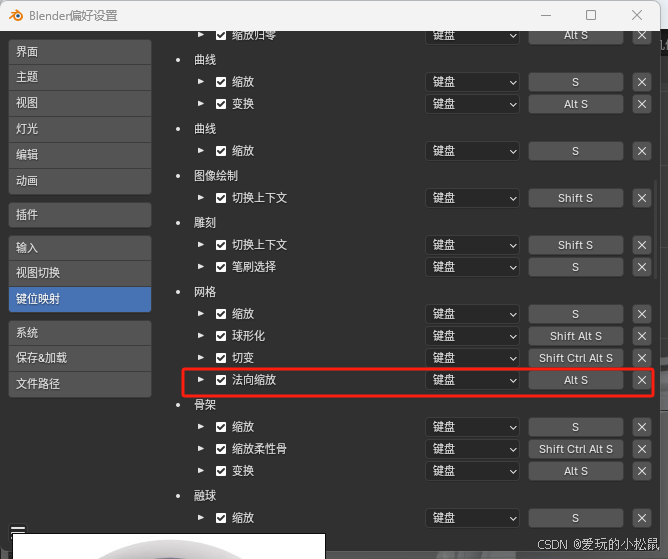Expand 笔刷选择 entry triangle
This screenshot has width=668, height=559.
pyautogui.click(x=201, y=266)
